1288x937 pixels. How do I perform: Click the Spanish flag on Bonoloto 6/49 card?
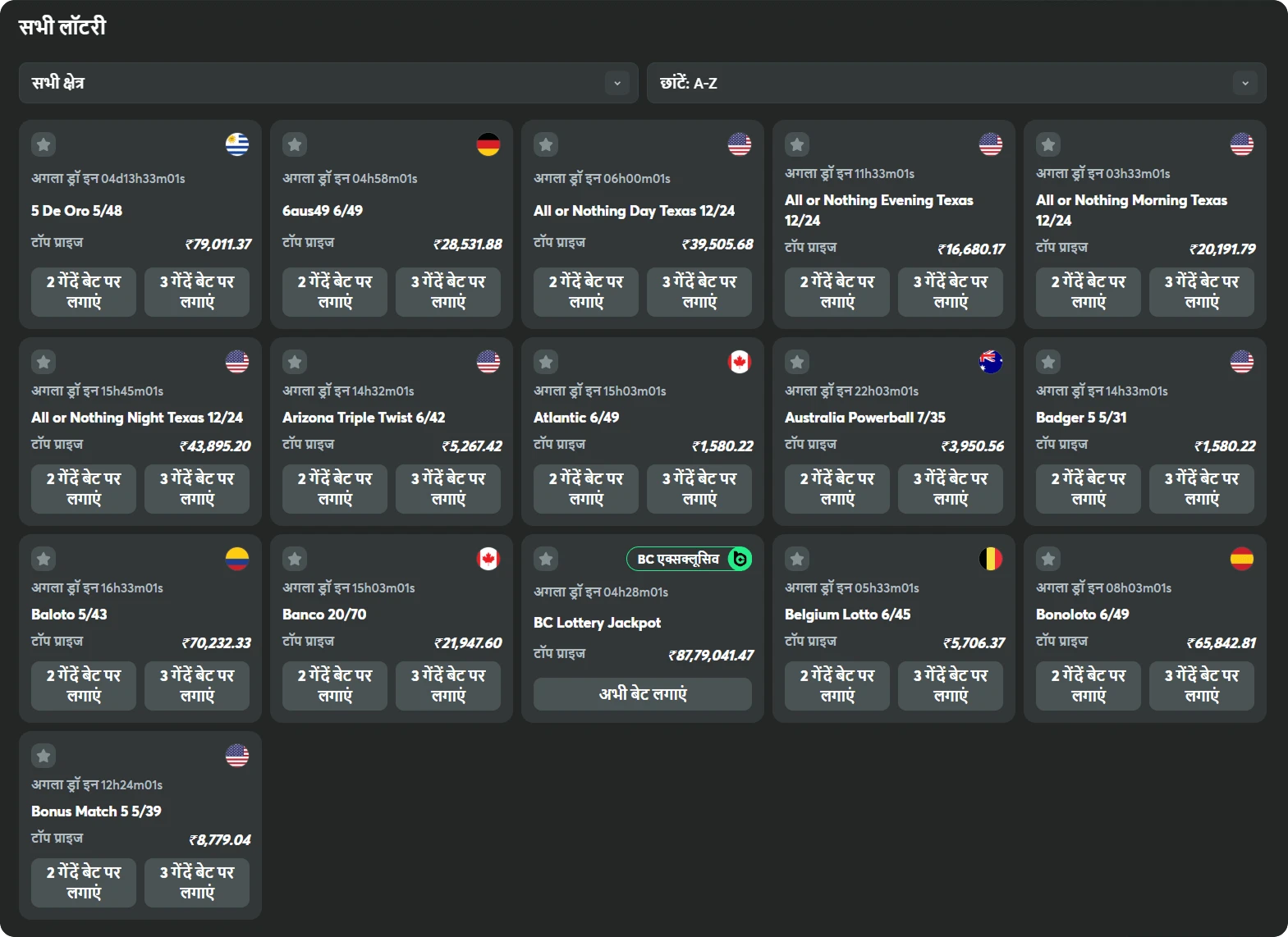[1242, 559]
